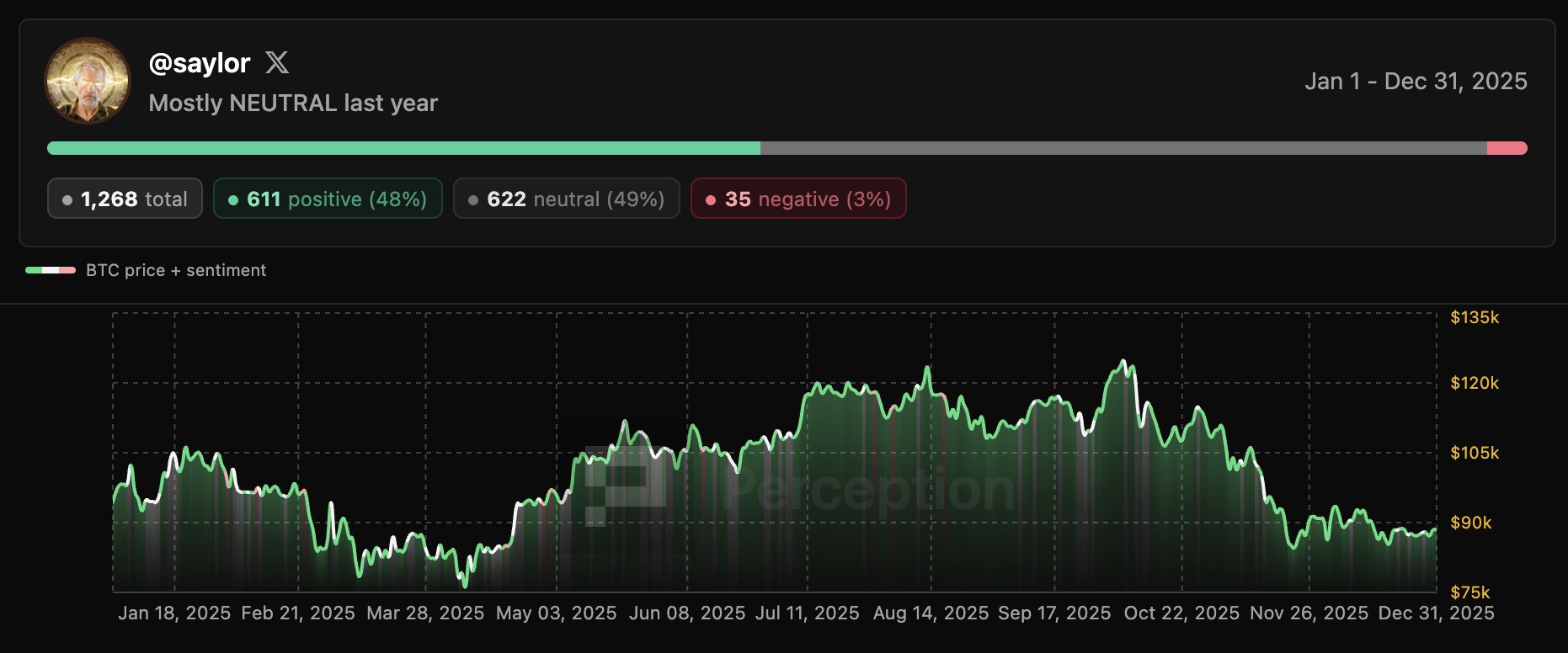Image resolution: width=1568 pixels, height=653 pixels.
Task: Click the Perception watermark logo icon
Action: point(625,486)
